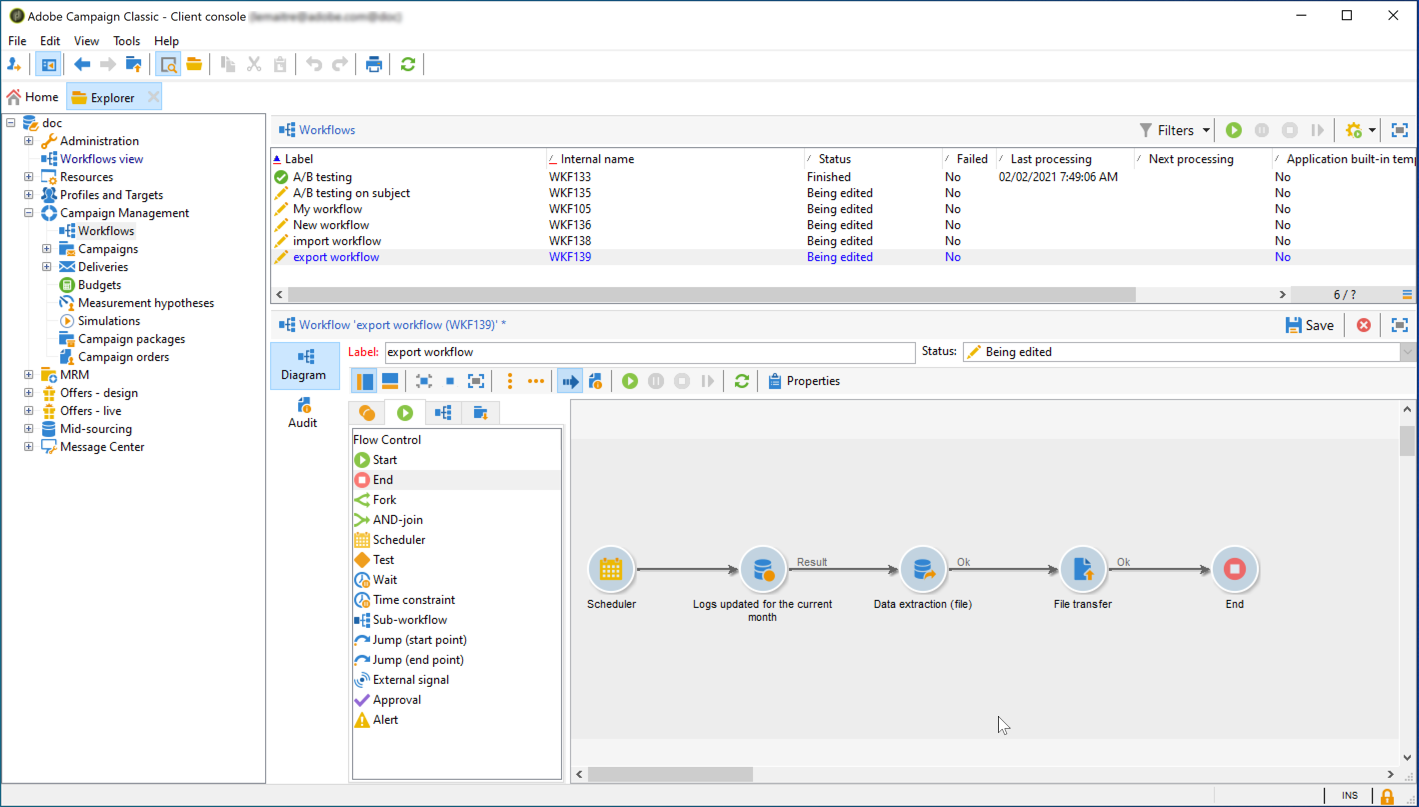Switch to the Home tab
The image size is (1419, 807).
(x=33, y=97)
